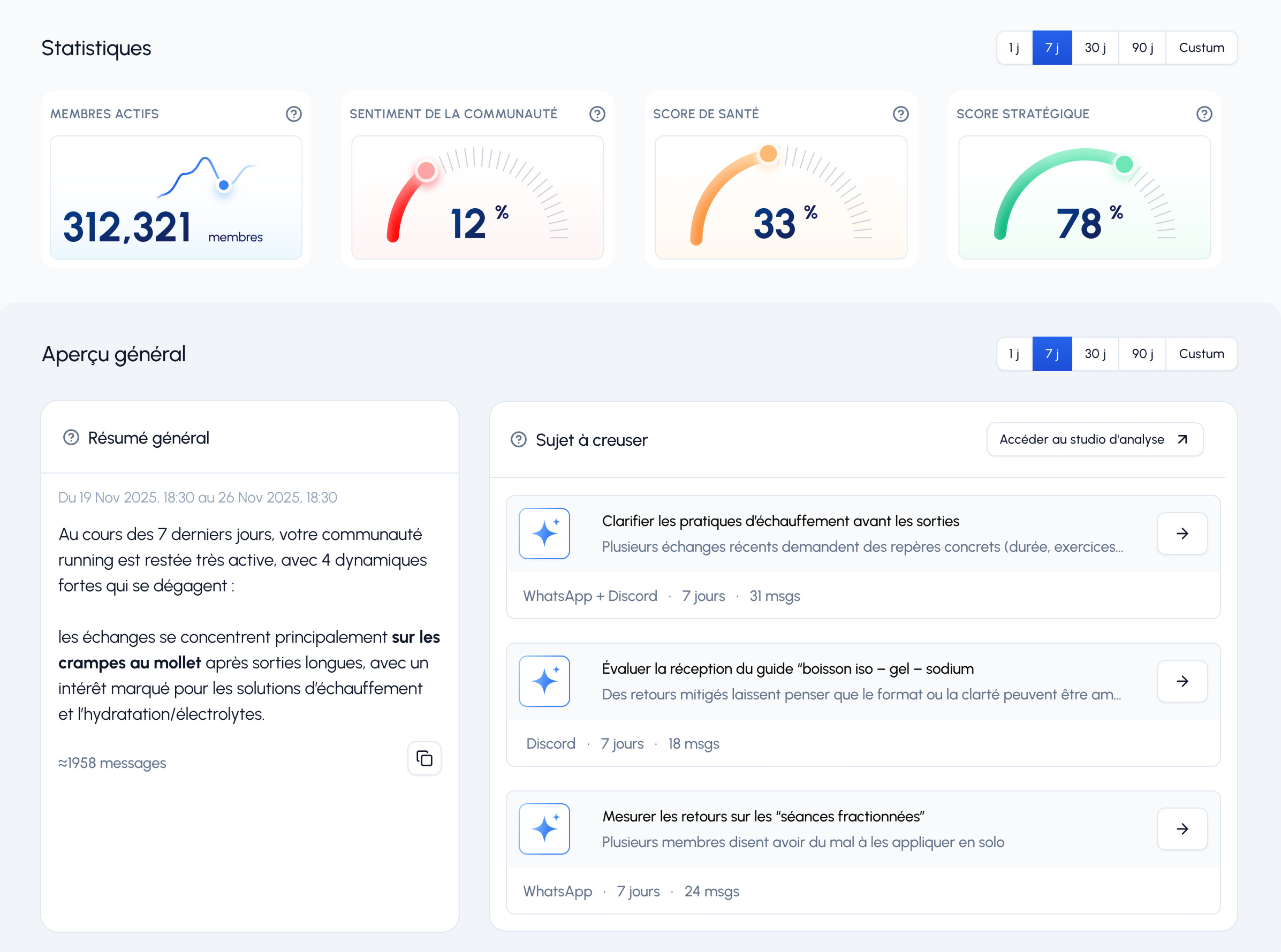This screenshot has width=1281, height=952.
Task: Open arrow for boisson iso guide topic
Action: point(1182,681)
